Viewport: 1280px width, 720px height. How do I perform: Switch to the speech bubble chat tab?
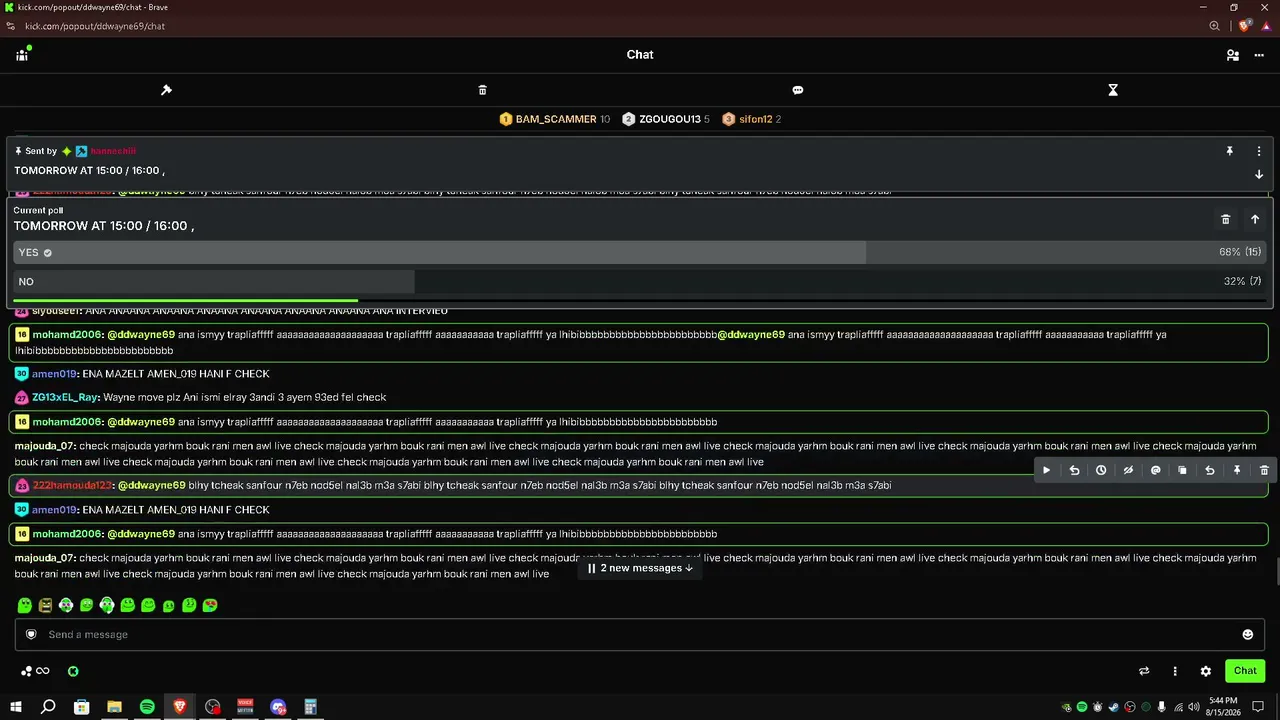(798, 90)
